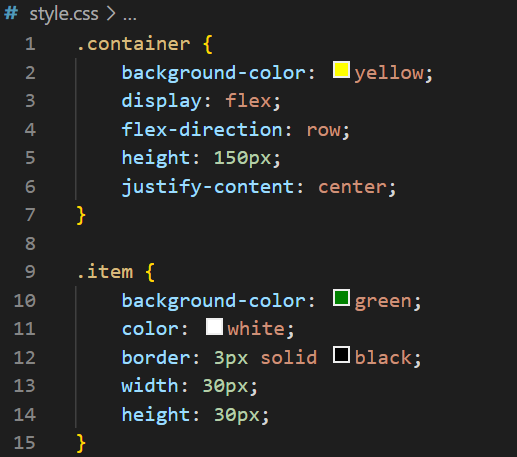This screenshot has width=517, height=457.
Task: Click the .item selector text
Action: (105, 271)
